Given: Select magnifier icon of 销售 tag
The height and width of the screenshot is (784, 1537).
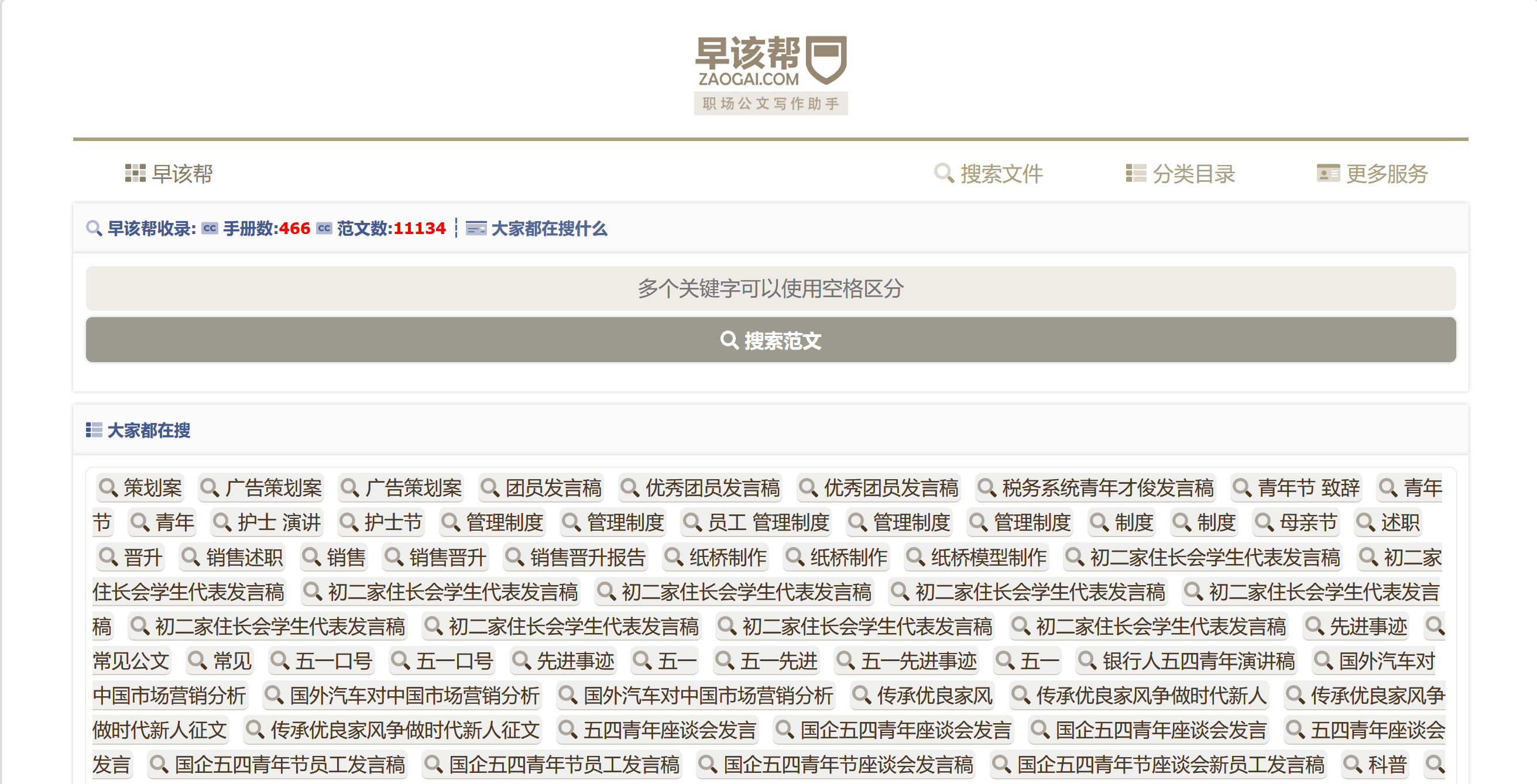Looking at the screenshot, I should 312,557.
